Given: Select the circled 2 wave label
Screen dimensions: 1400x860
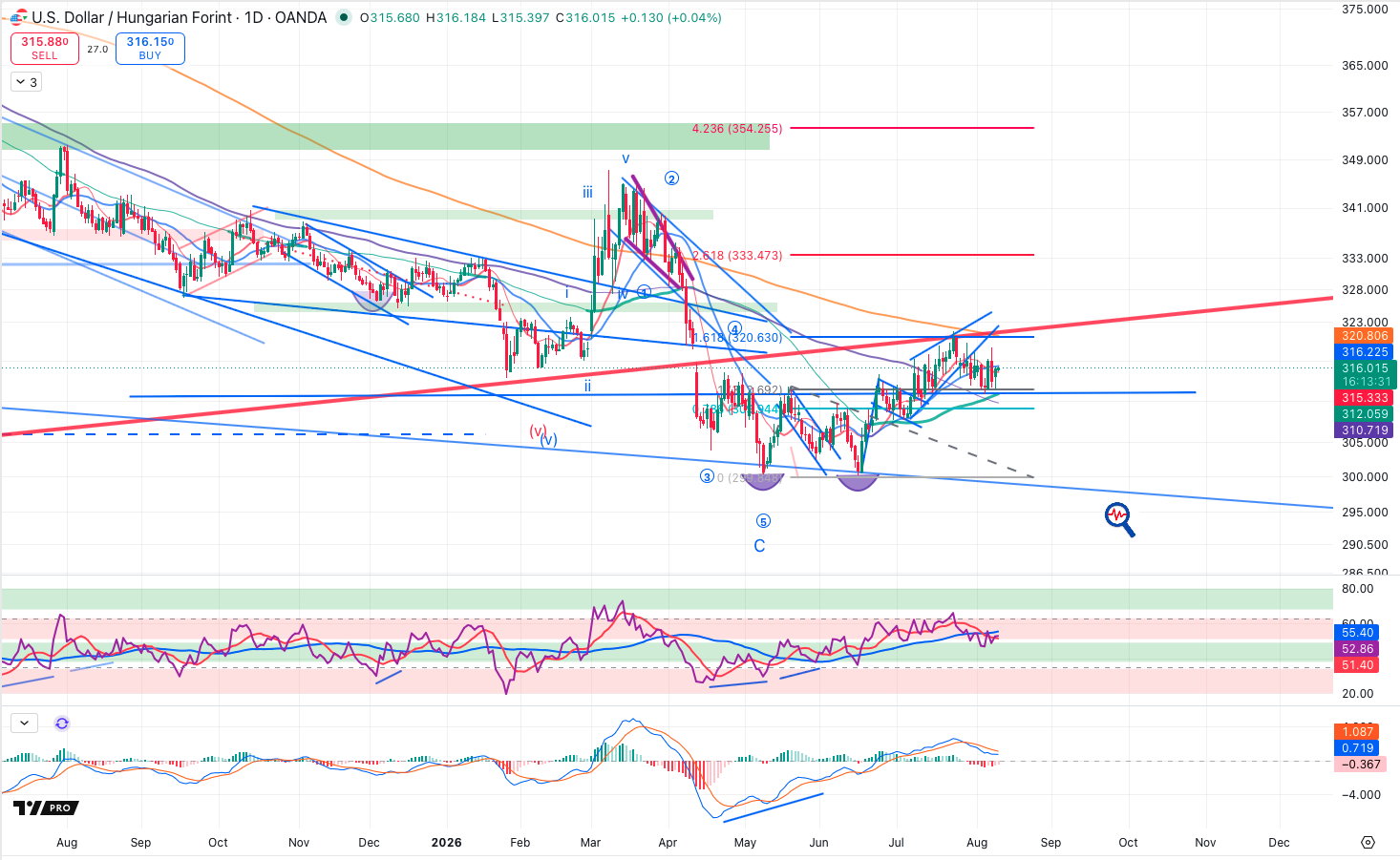Looking at the screenshot, I should coord(671,178).
